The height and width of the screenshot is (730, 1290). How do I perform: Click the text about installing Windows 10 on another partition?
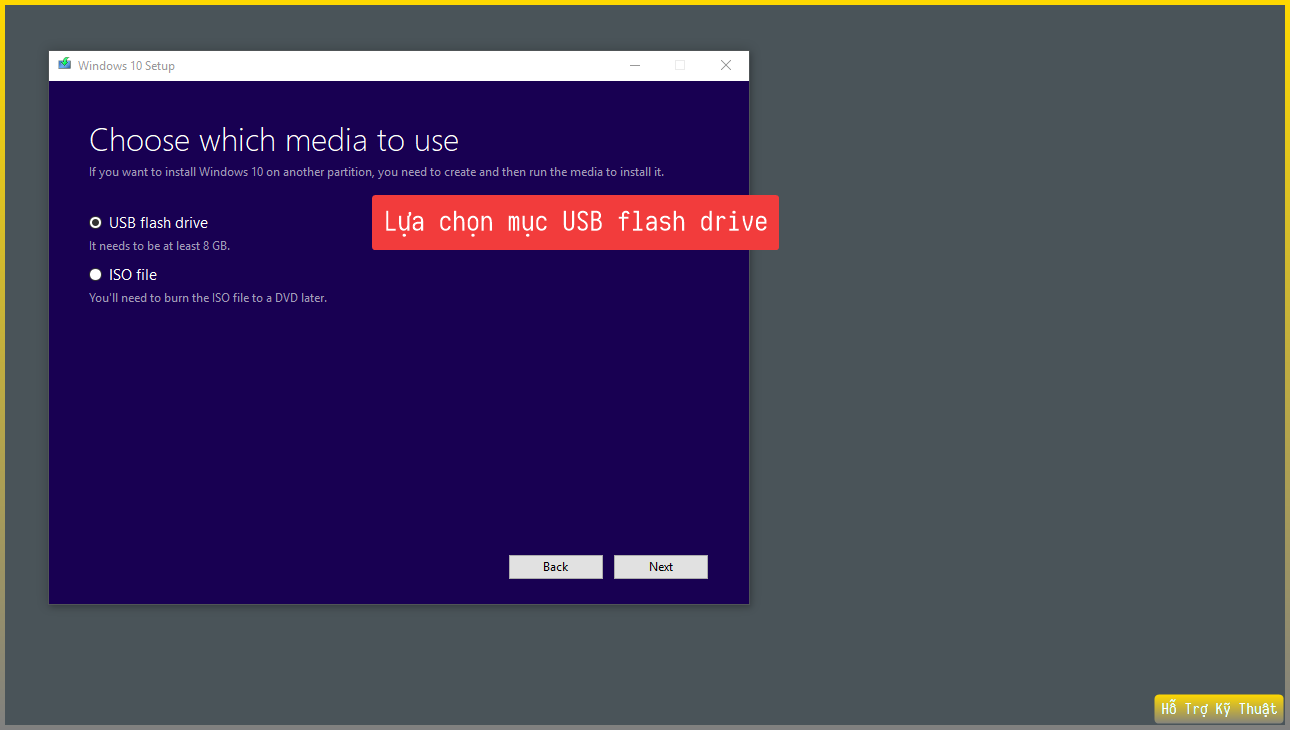[x=376, y=172]
